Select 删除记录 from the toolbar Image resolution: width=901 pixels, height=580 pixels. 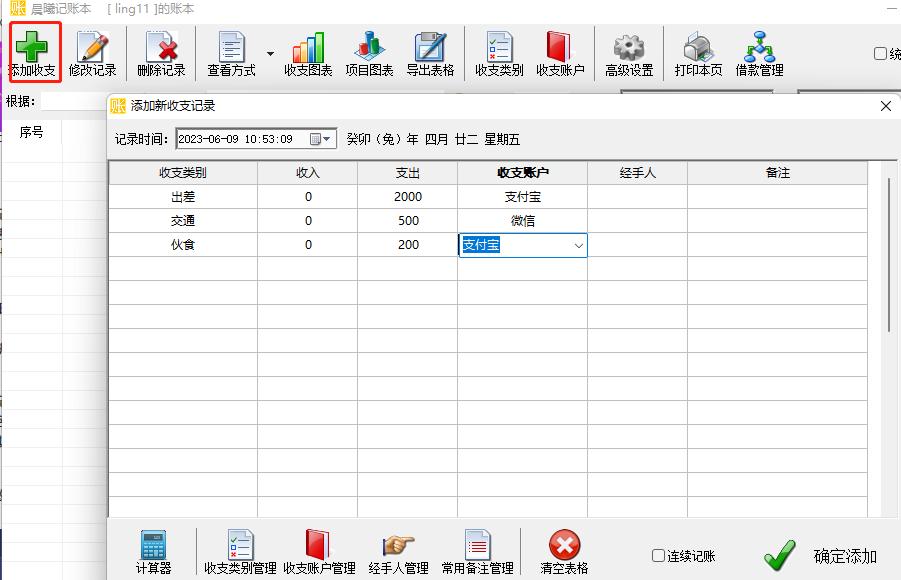pyautogui.click(x=163, y=52)
